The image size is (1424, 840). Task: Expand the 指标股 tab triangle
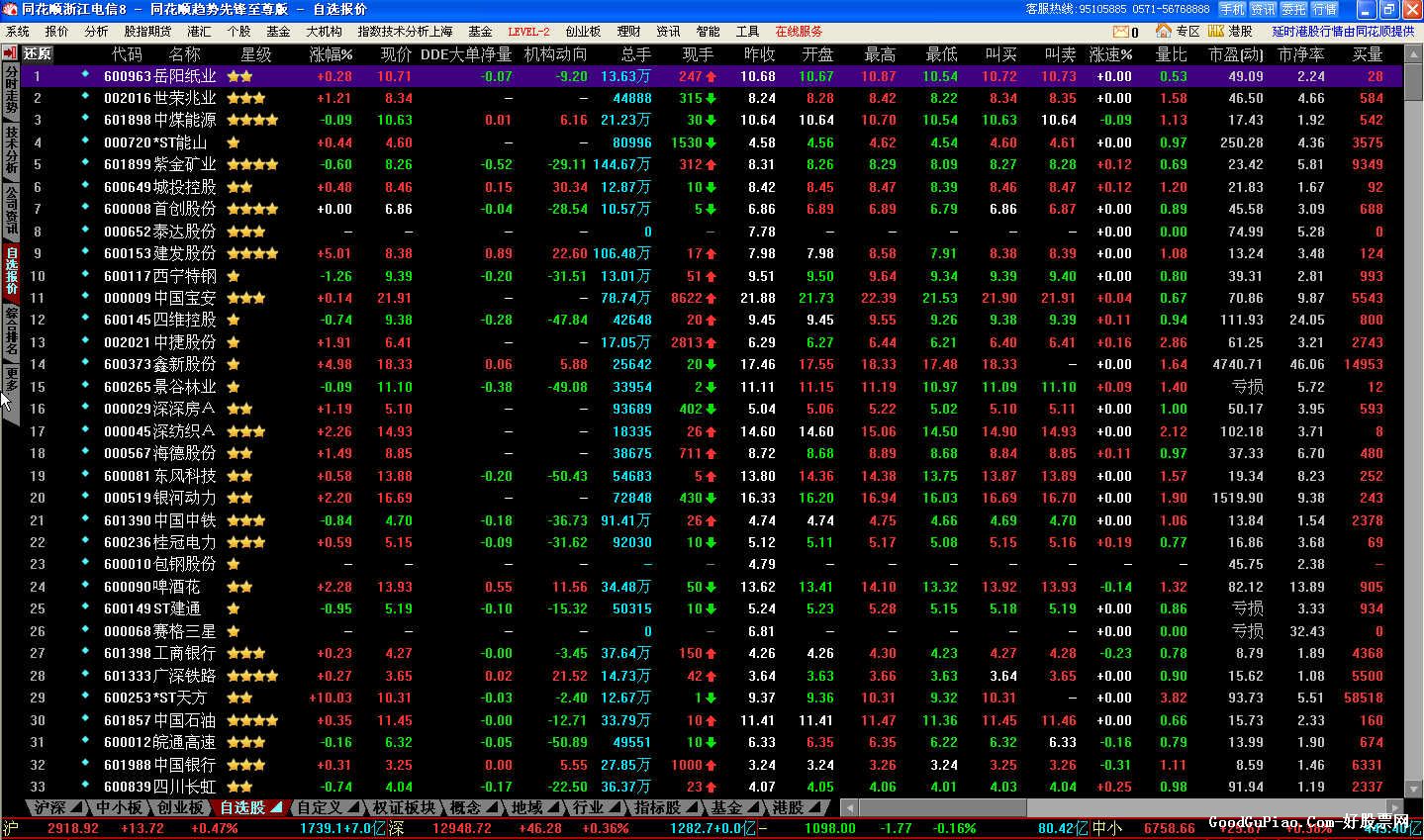pos(691,808)
